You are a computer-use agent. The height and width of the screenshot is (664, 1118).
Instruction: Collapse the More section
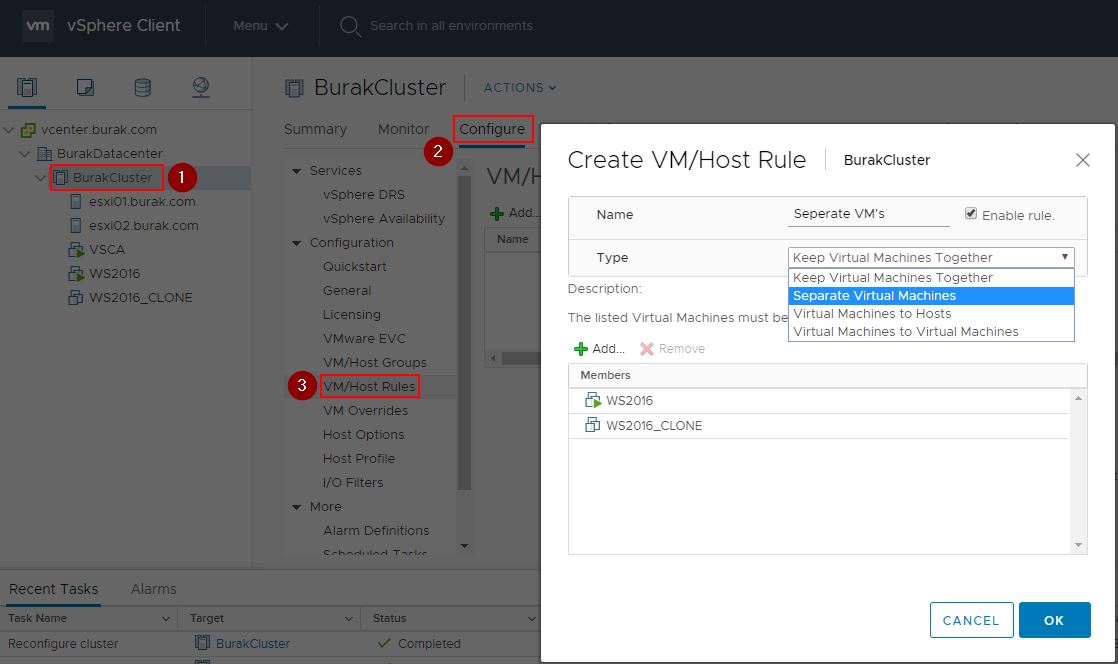pyautogui.click(x=297, y=507)
